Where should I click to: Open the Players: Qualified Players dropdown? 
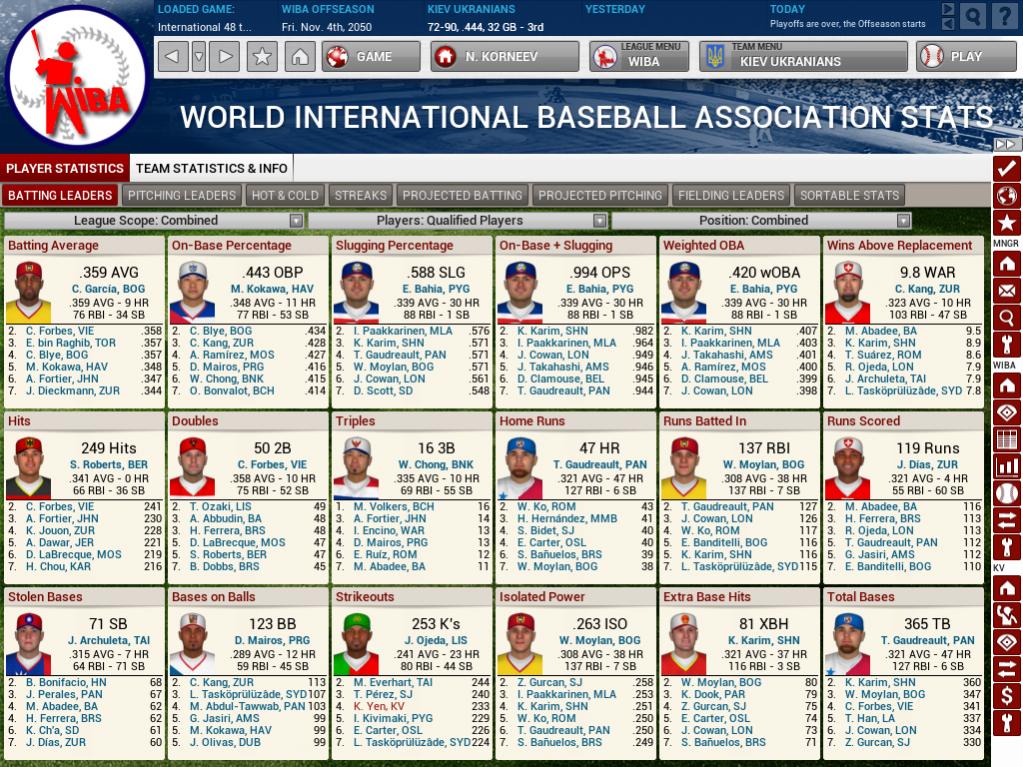tap(599, 221)
